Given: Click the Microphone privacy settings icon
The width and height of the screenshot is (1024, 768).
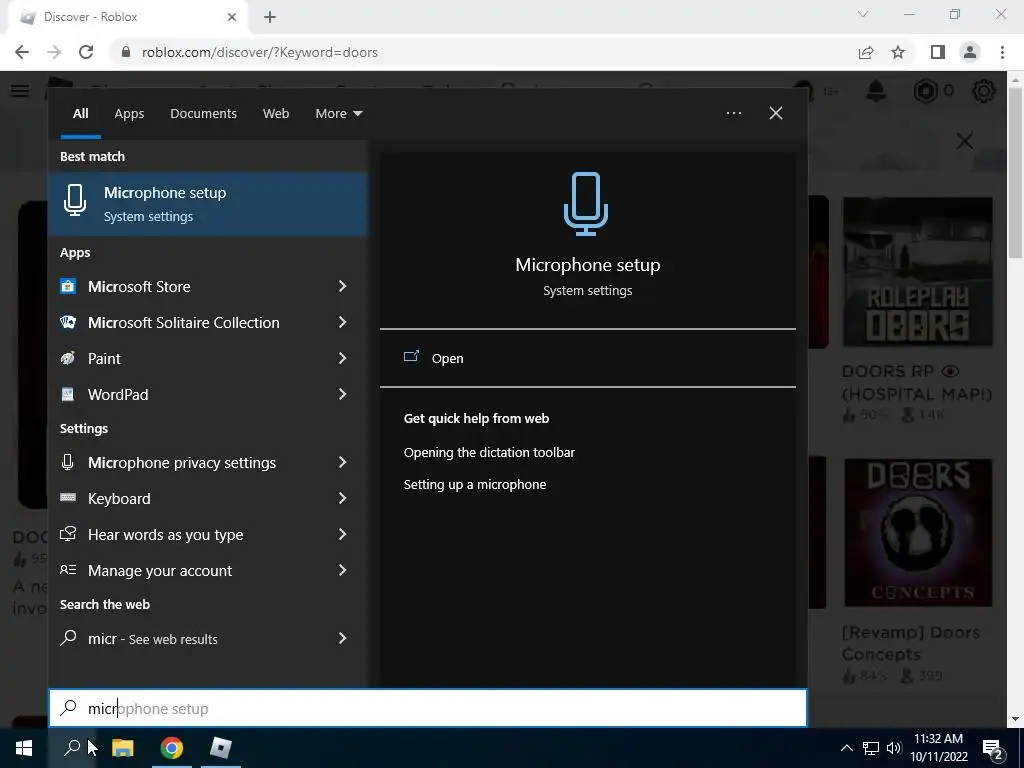Looking at the screenshot, I should pos(68,462).
